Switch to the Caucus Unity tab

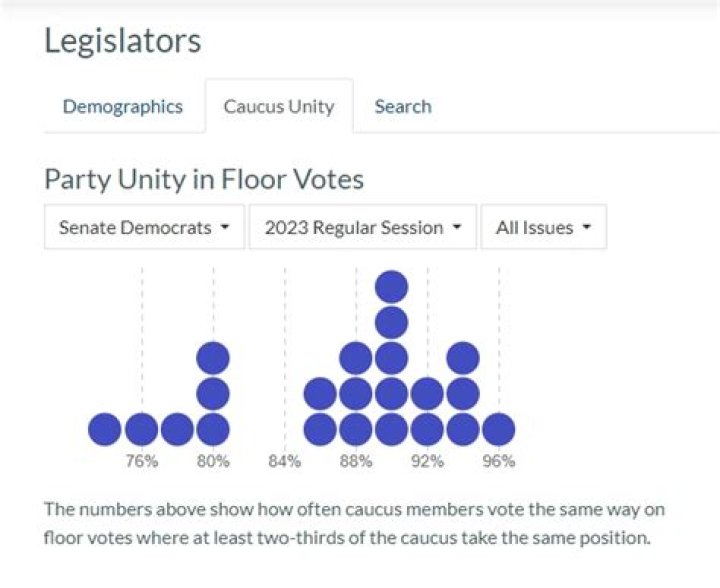coord(278,106)
